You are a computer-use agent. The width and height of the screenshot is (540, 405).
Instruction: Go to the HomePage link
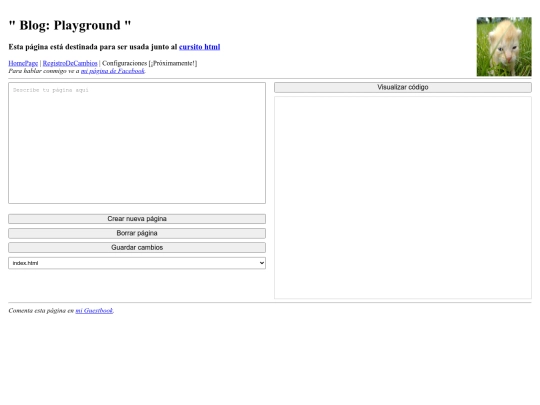coord(23,63)
